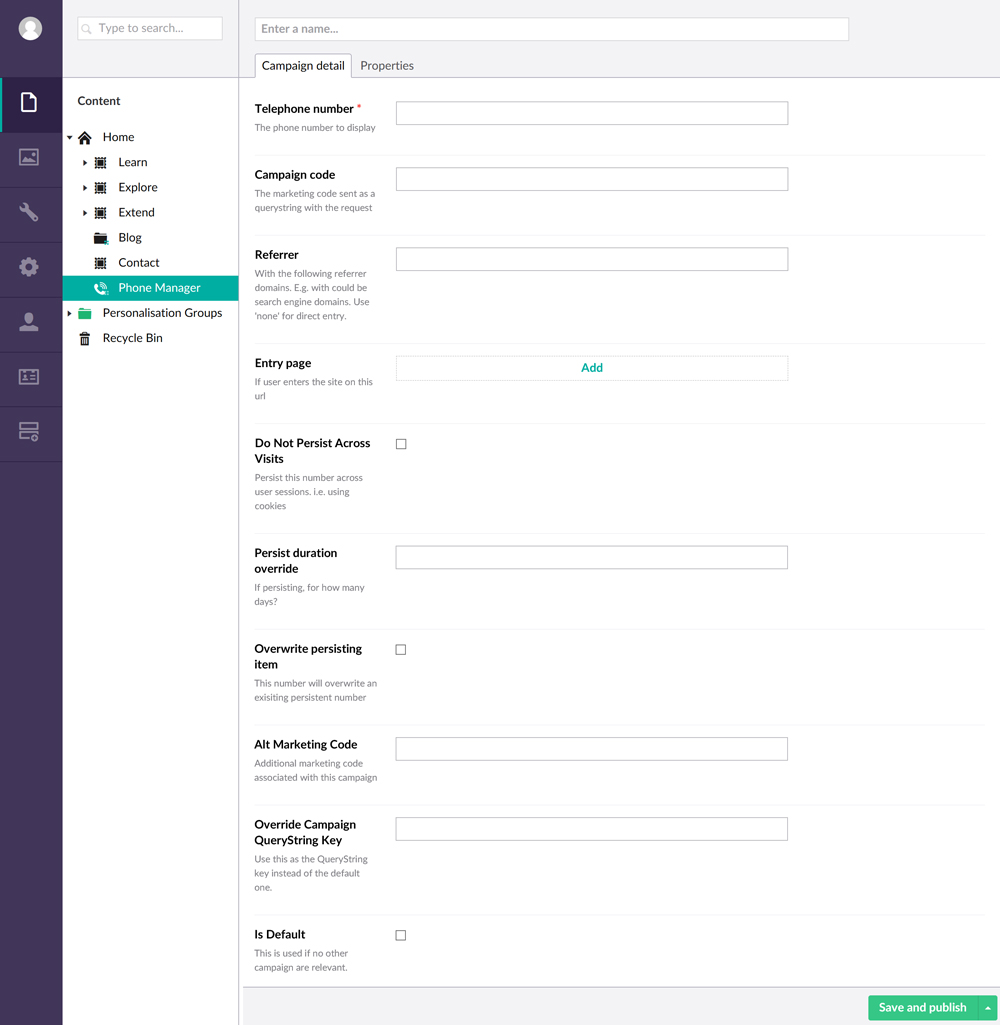
Task: Focus the Override Campaign QueryString Key input
Action: click(x=592, y=829)
